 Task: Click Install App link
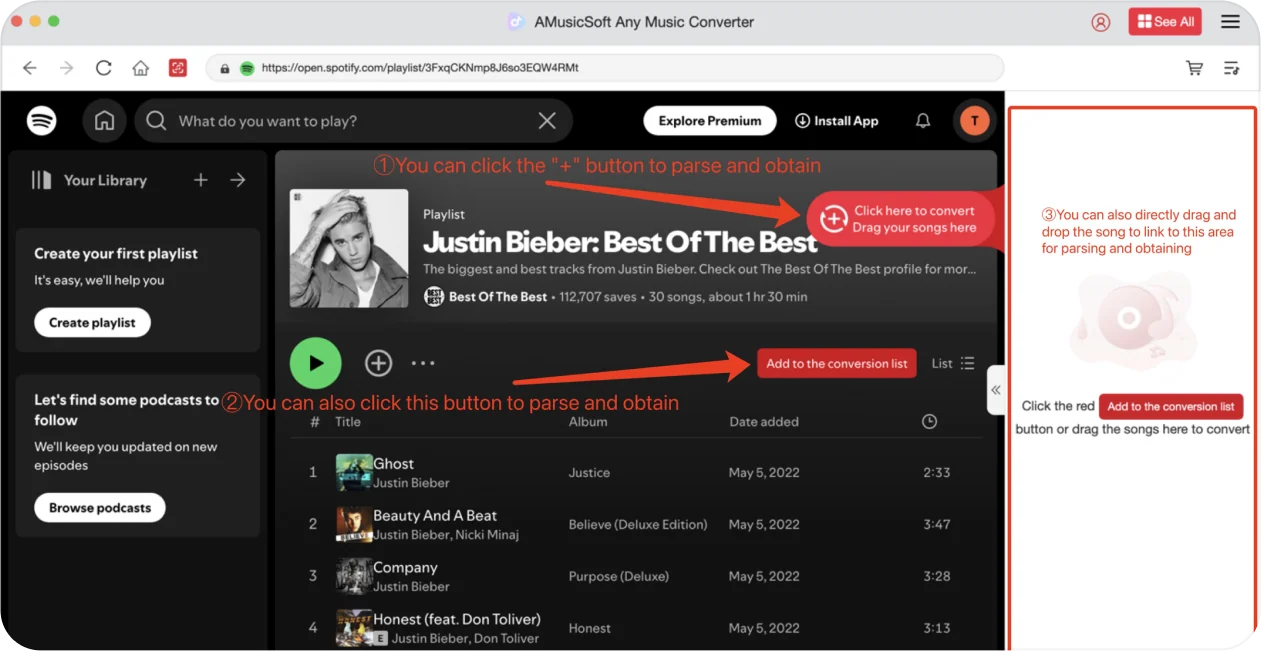[x=837, y=121]
